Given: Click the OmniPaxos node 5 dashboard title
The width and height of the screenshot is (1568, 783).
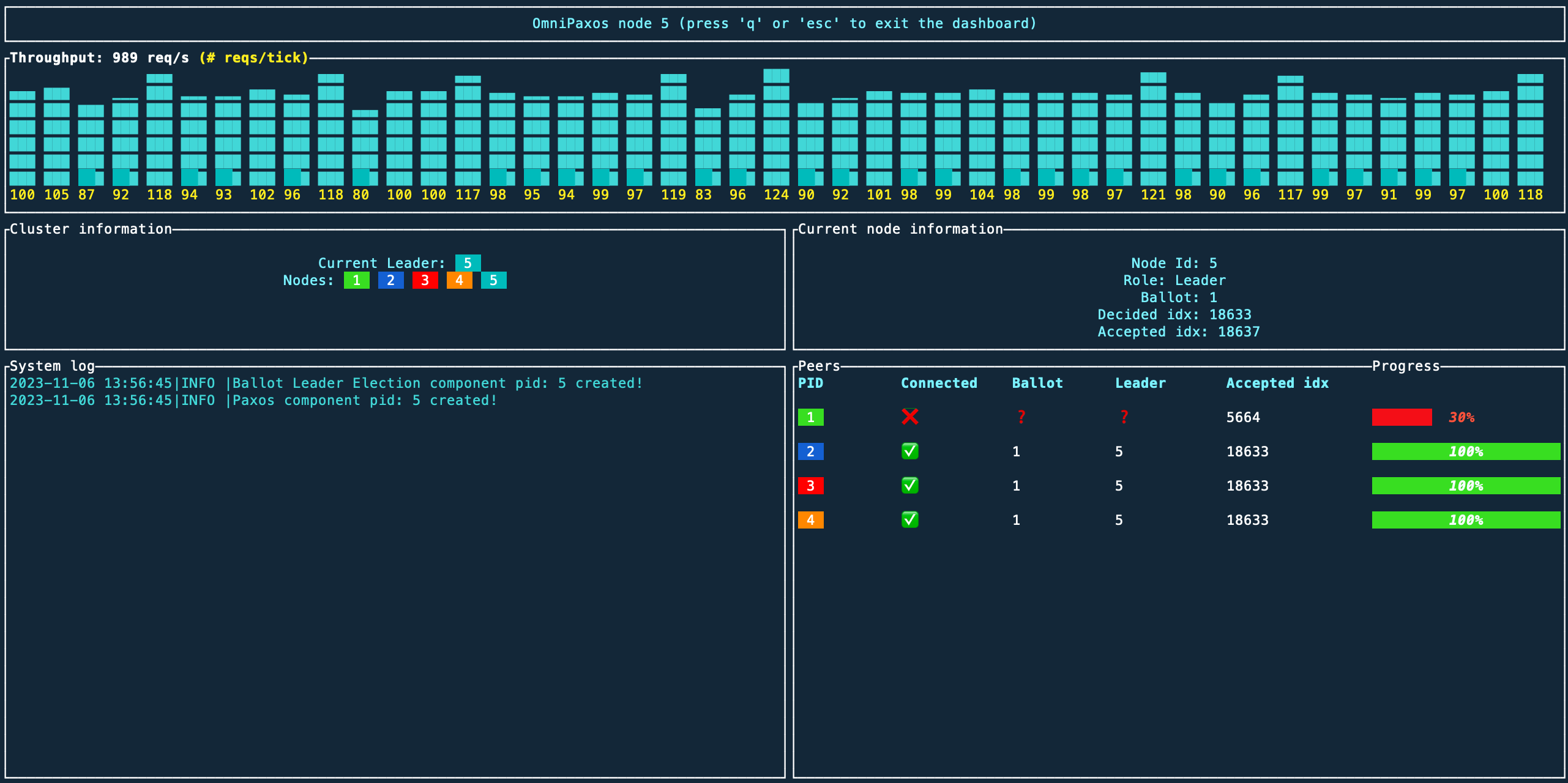Looking at the screenshot, I should pos(785,23).
